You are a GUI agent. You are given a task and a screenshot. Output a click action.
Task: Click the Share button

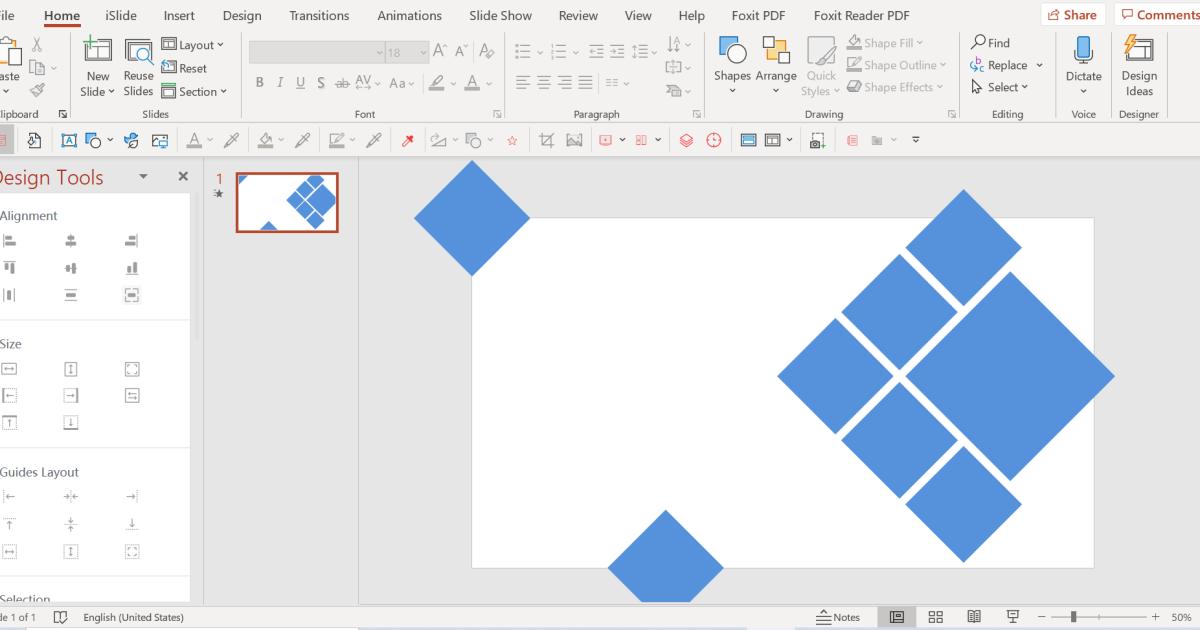(1071, 15)
